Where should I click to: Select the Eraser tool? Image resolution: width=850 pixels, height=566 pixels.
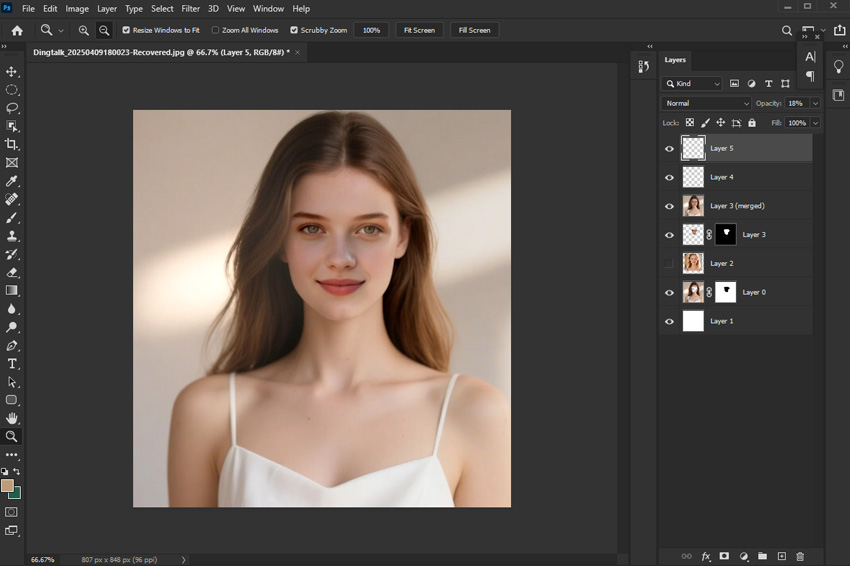pos(11,272)
